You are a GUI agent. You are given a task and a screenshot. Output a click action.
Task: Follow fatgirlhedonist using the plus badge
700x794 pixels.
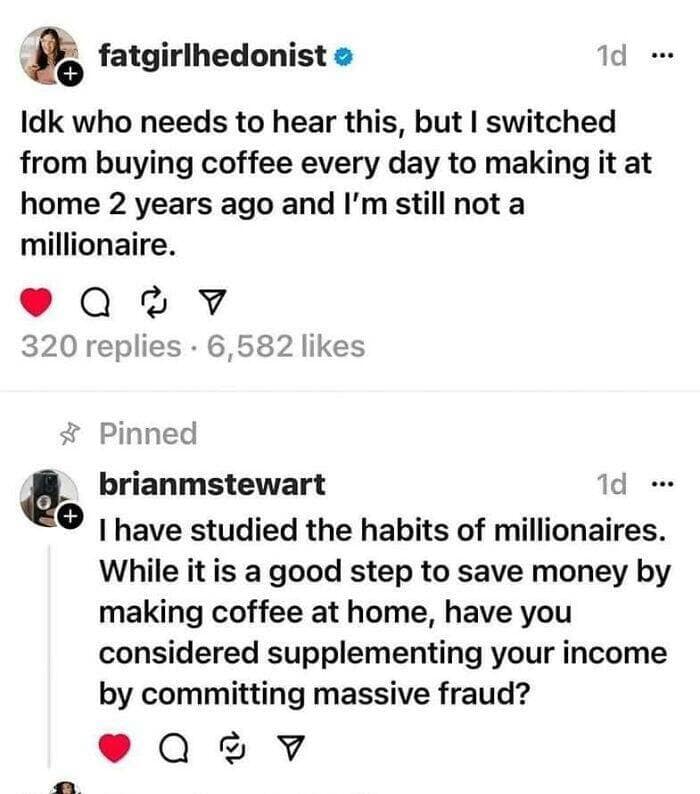(x=70, y=74)
